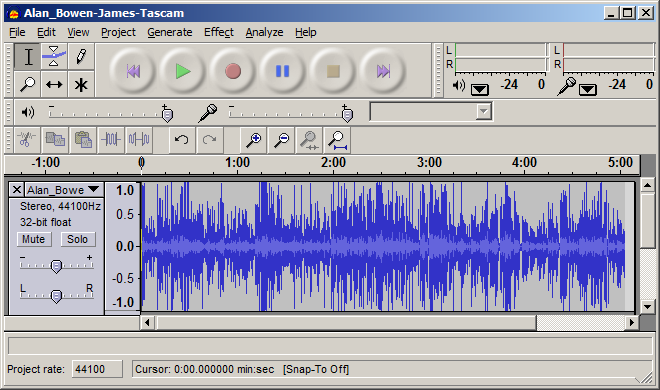Click the Cut scissors icon

click(27, 140)
